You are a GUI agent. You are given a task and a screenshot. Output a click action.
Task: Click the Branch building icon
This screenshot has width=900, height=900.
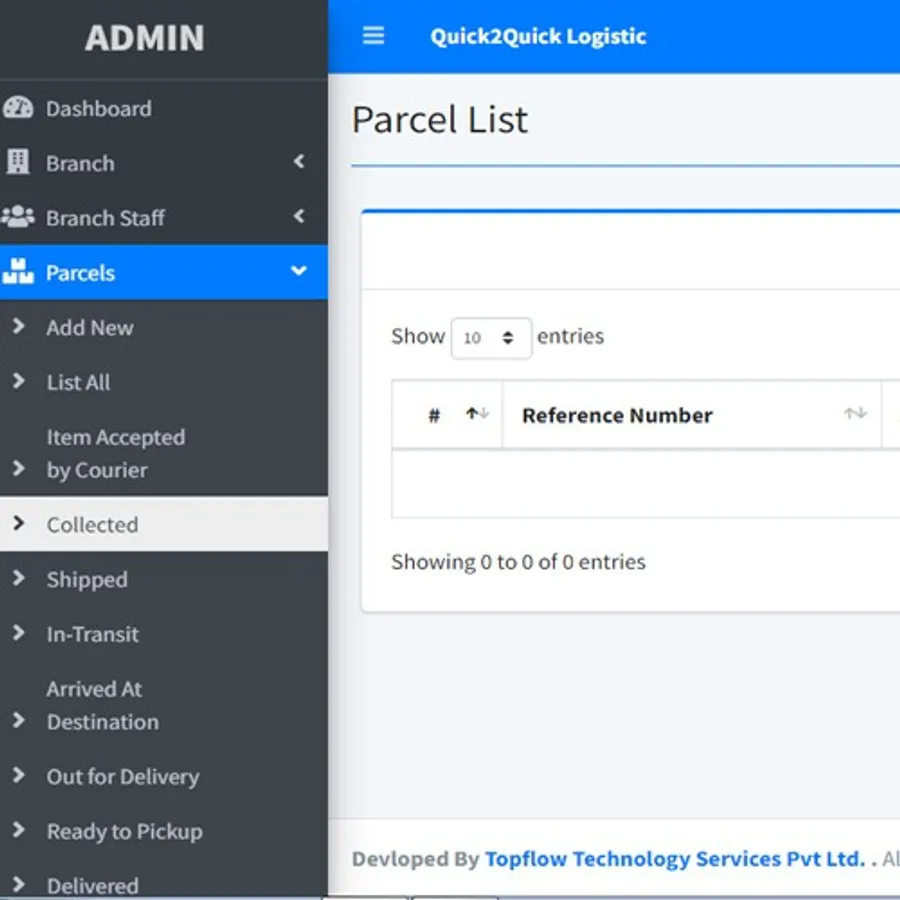tap(18, 162)
